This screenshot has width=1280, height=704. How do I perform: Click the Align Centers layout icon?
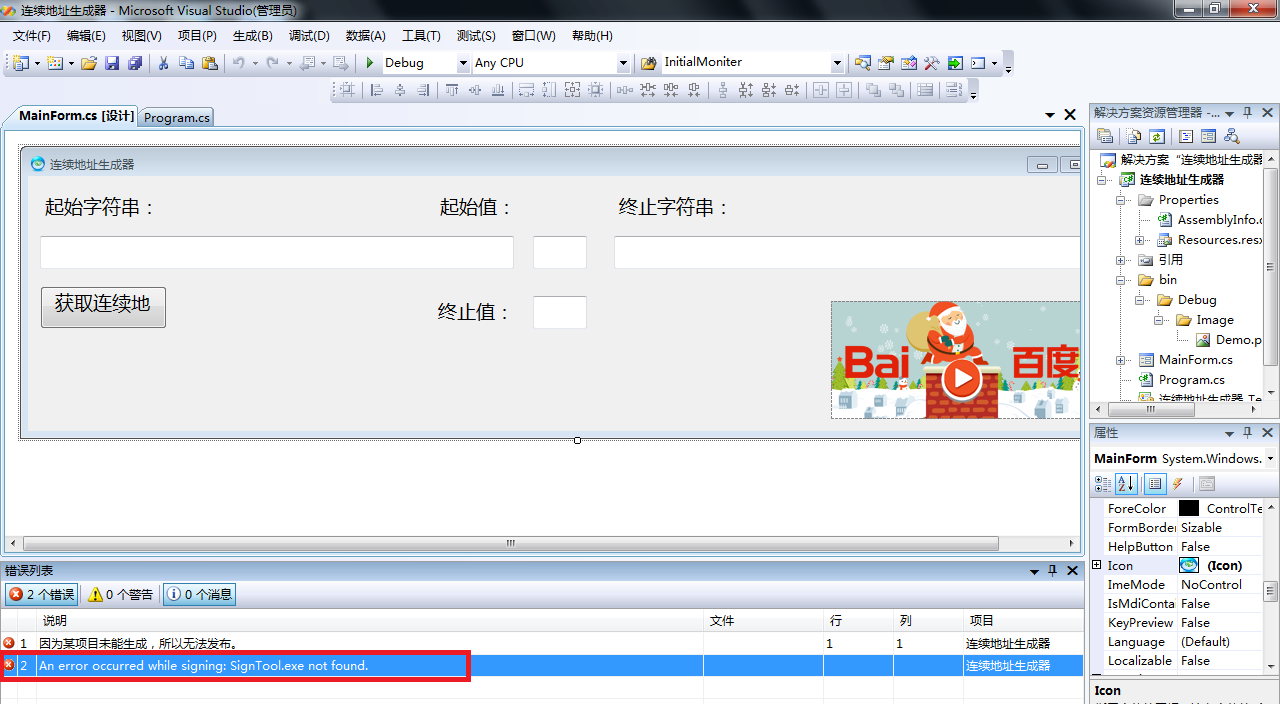(x=400, y=90)
